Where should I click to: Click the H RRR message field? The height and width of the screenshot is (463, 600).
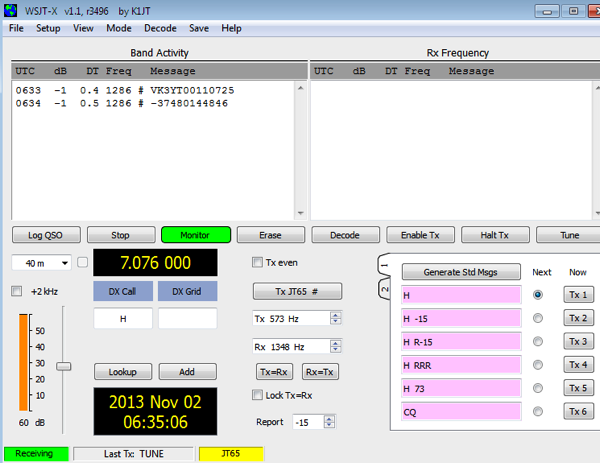point(461,365)
